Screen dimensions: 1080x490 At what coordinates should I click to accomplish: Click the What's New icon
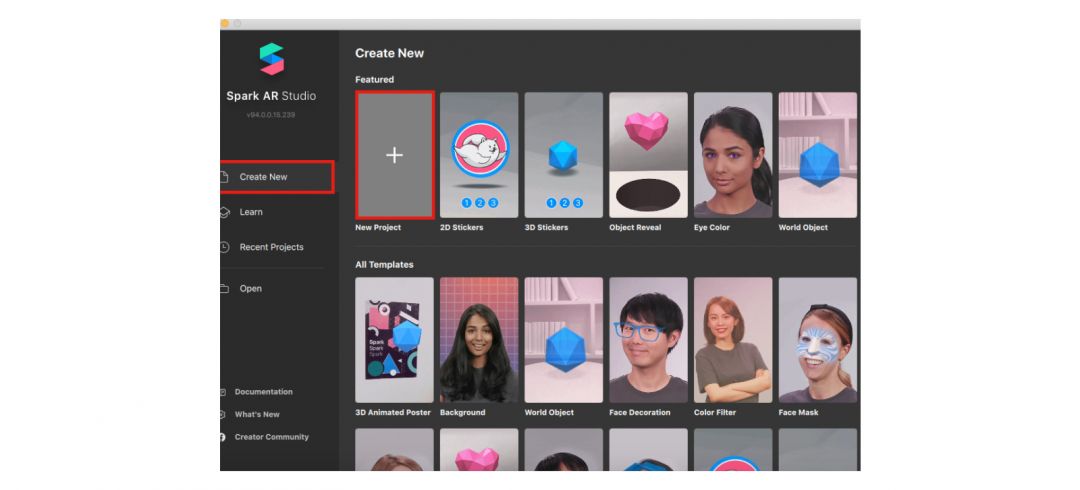[x=223, y=414]
